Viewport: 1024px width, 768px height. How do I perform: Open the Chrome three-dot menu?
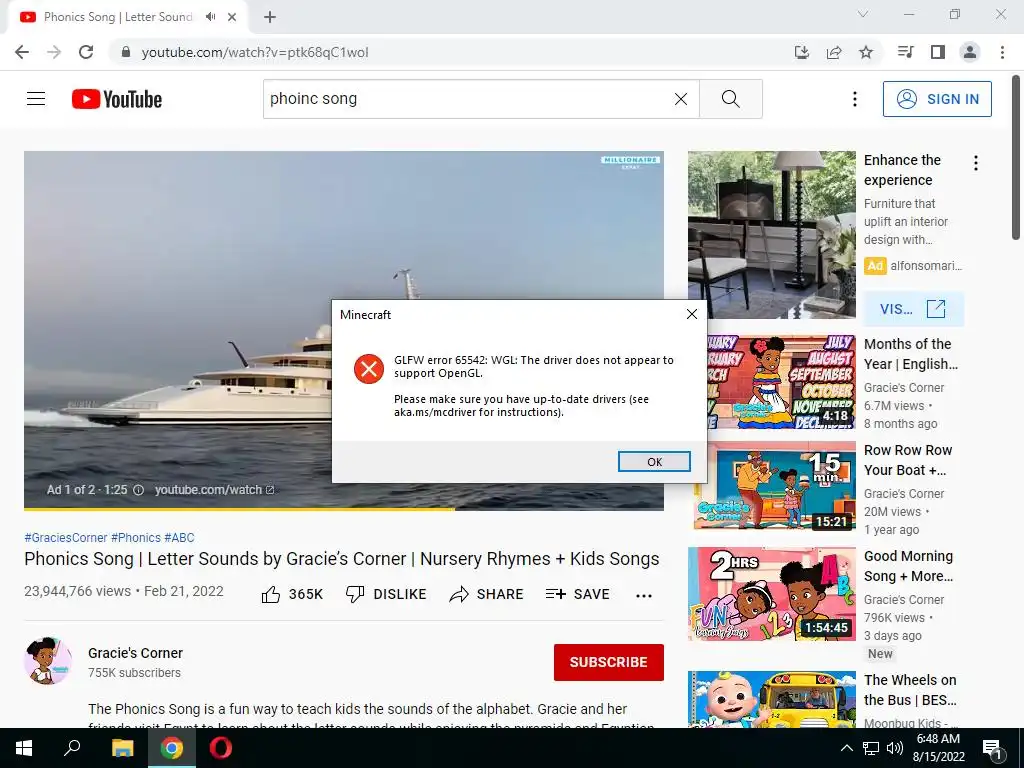click(1002, 52)
